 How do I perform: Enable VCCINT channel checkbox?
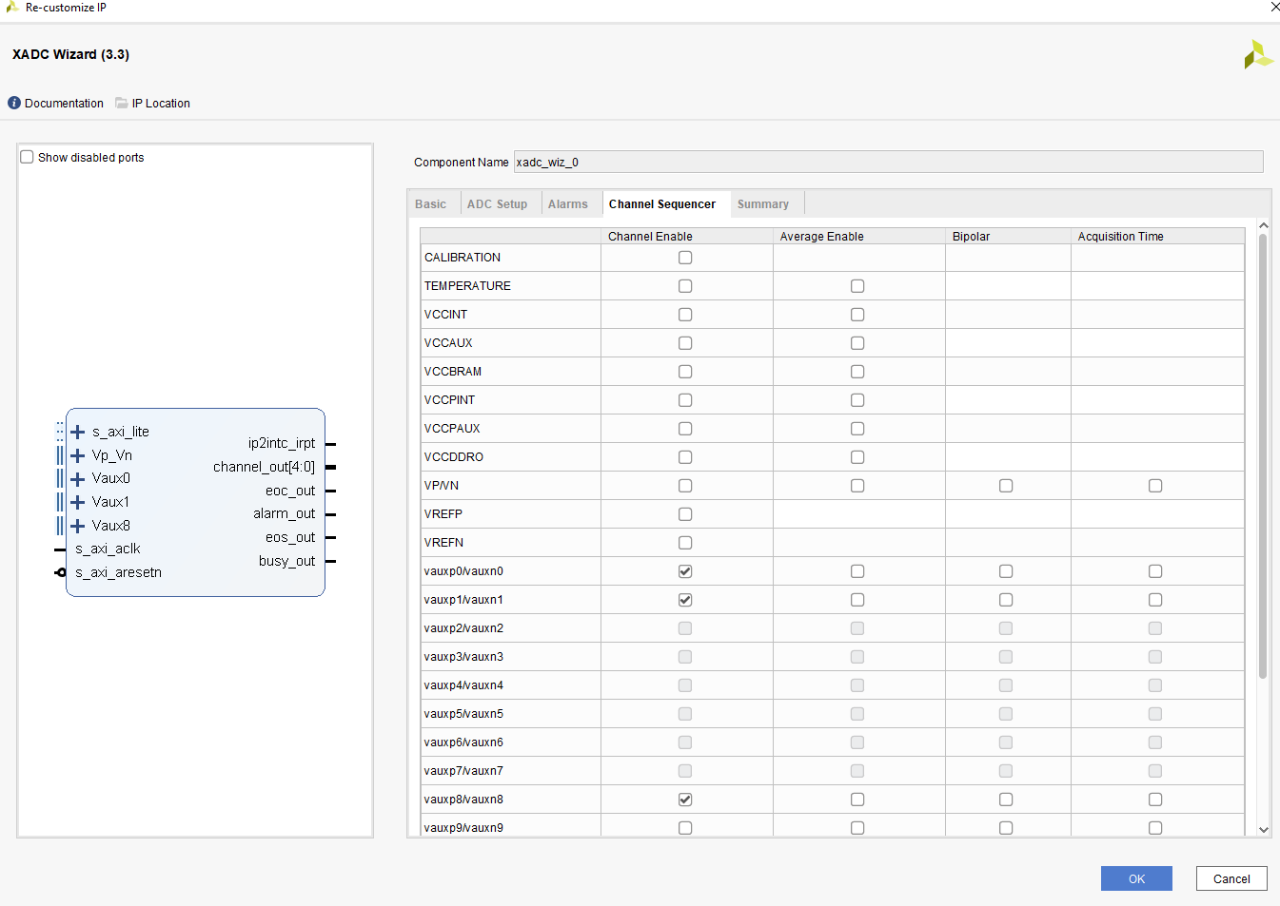click(685, 314)
